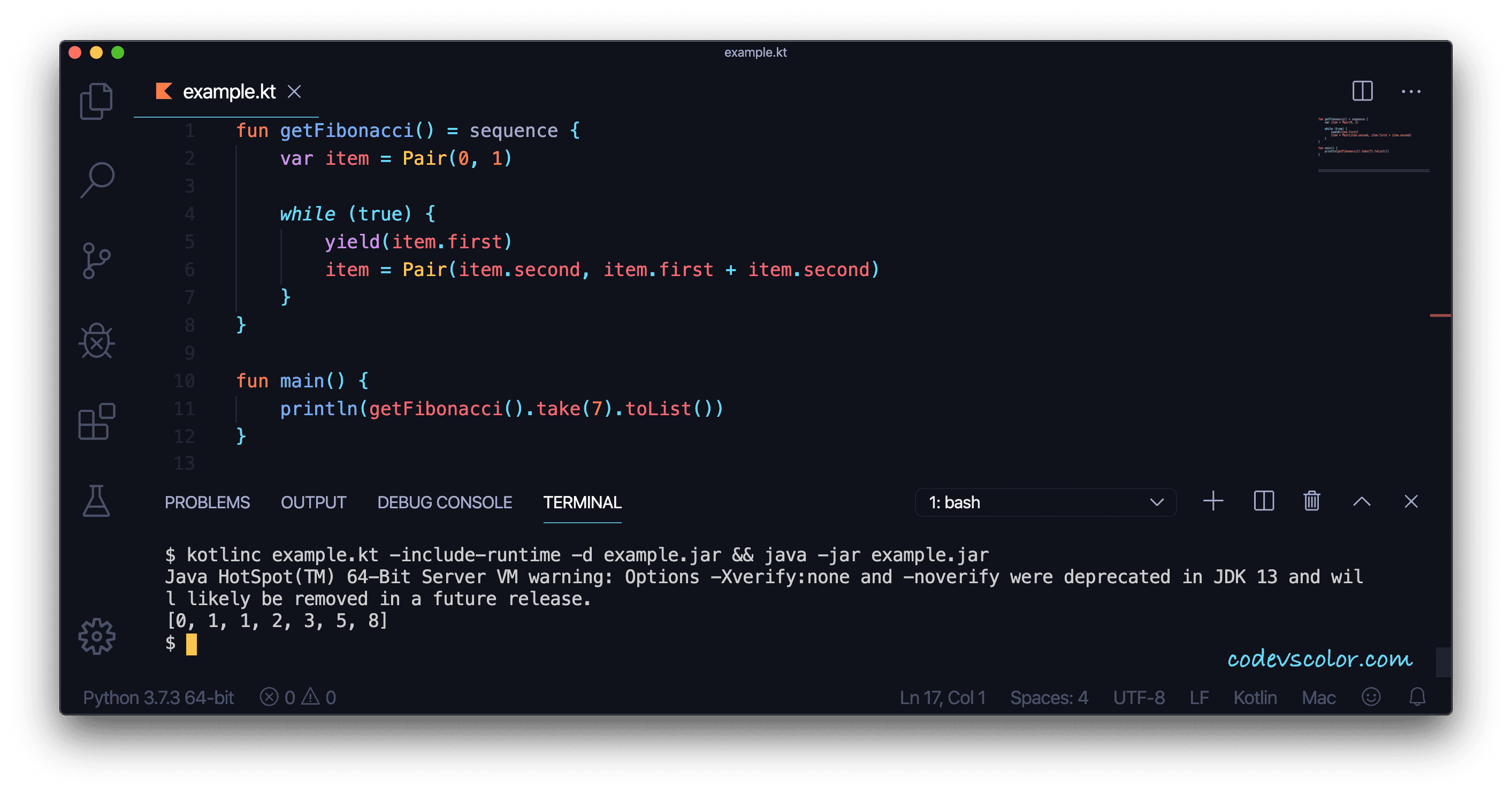Delete the terminal with trash icon
This screenshot has height=794, width=1512.
point(1311,501)
